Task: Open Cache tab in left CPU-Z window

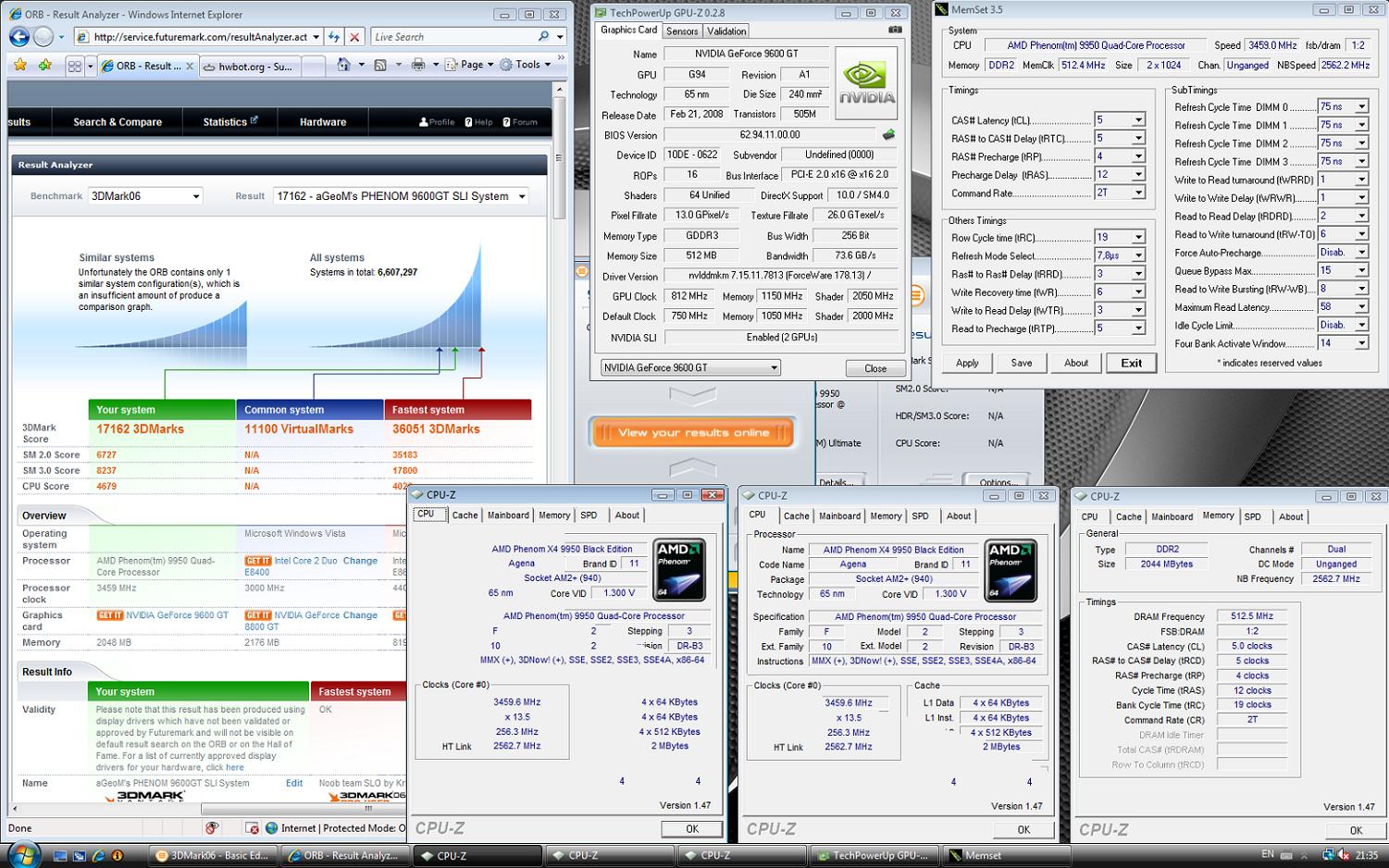Action: point(465,515)
